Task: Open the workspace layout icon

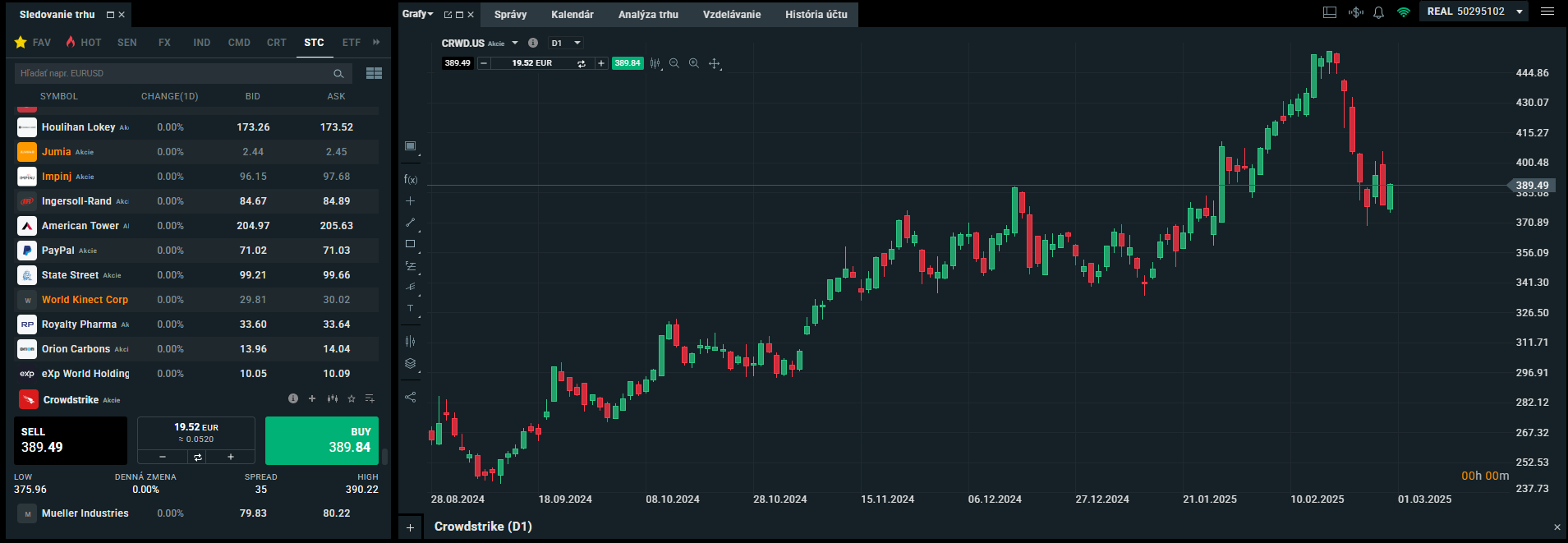Action: [x=1330, y=12]
